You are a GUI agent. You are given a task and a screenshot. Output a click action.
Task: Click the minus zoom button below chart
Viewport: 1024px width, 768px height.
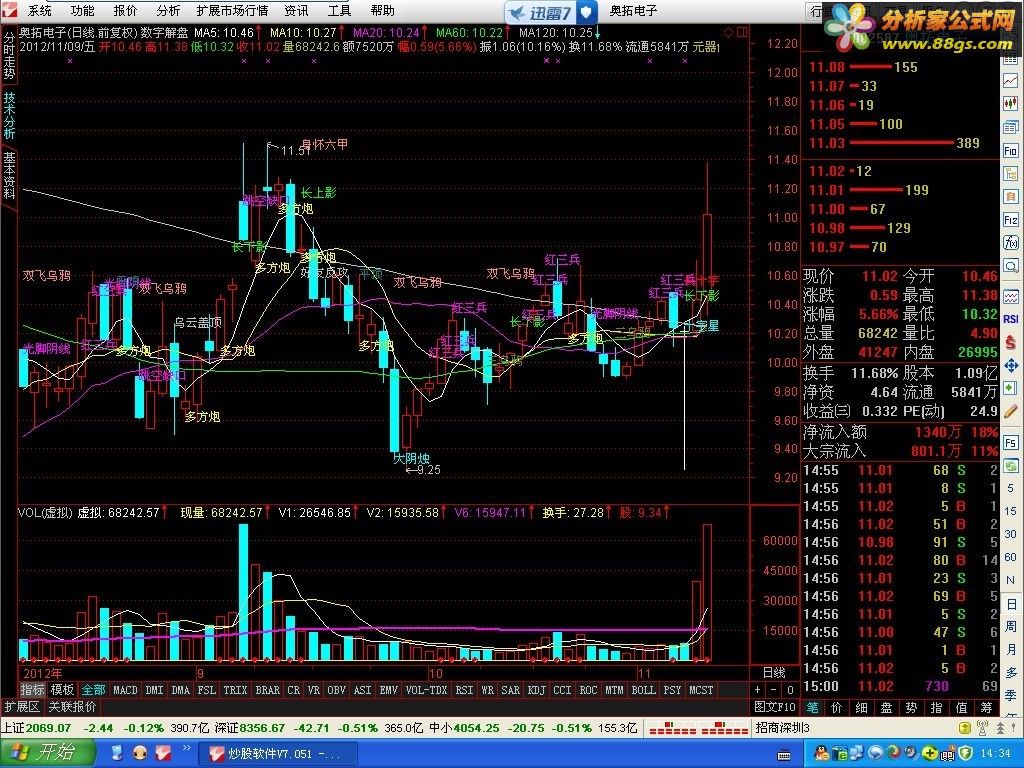click(774, 690)
